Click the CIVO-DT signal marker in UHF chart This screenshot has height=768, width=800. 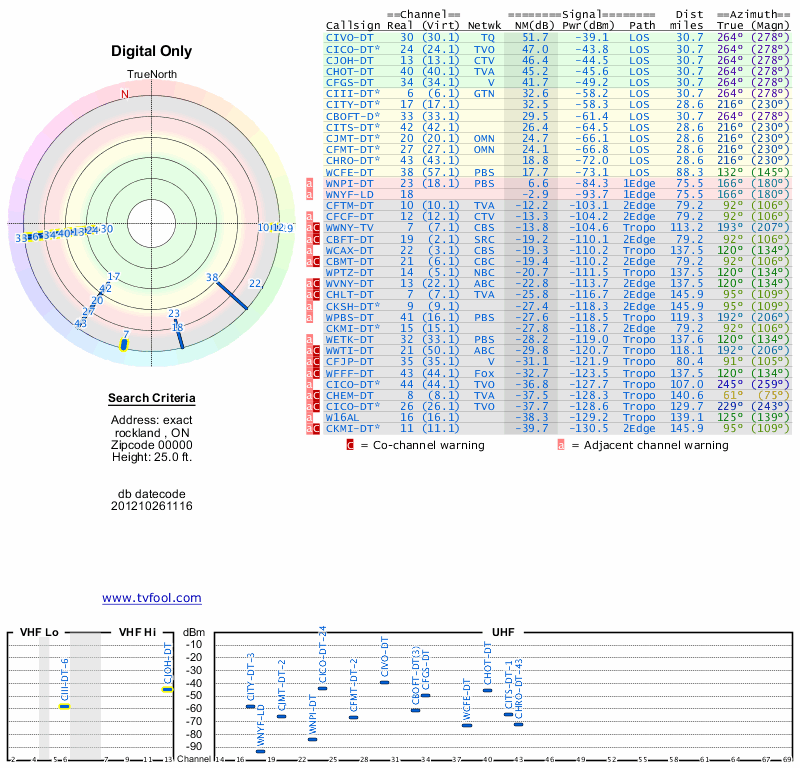(384, 682)
